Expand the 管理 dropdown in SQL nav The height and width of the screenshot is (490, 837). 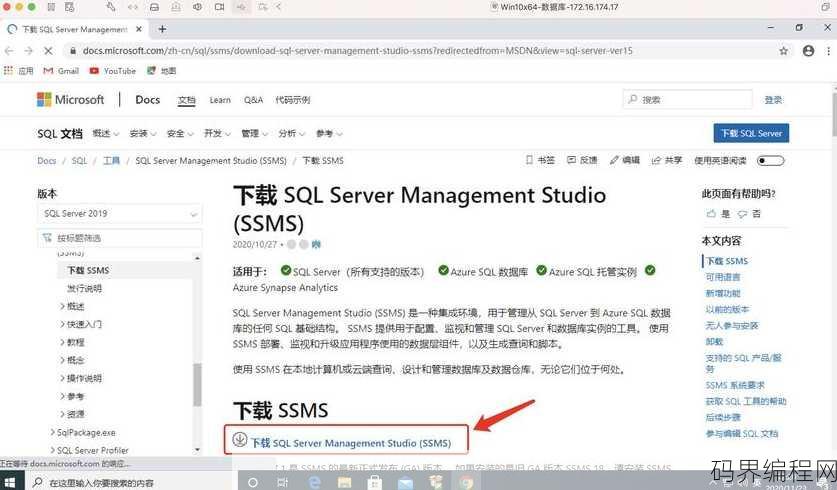point(255,133)
